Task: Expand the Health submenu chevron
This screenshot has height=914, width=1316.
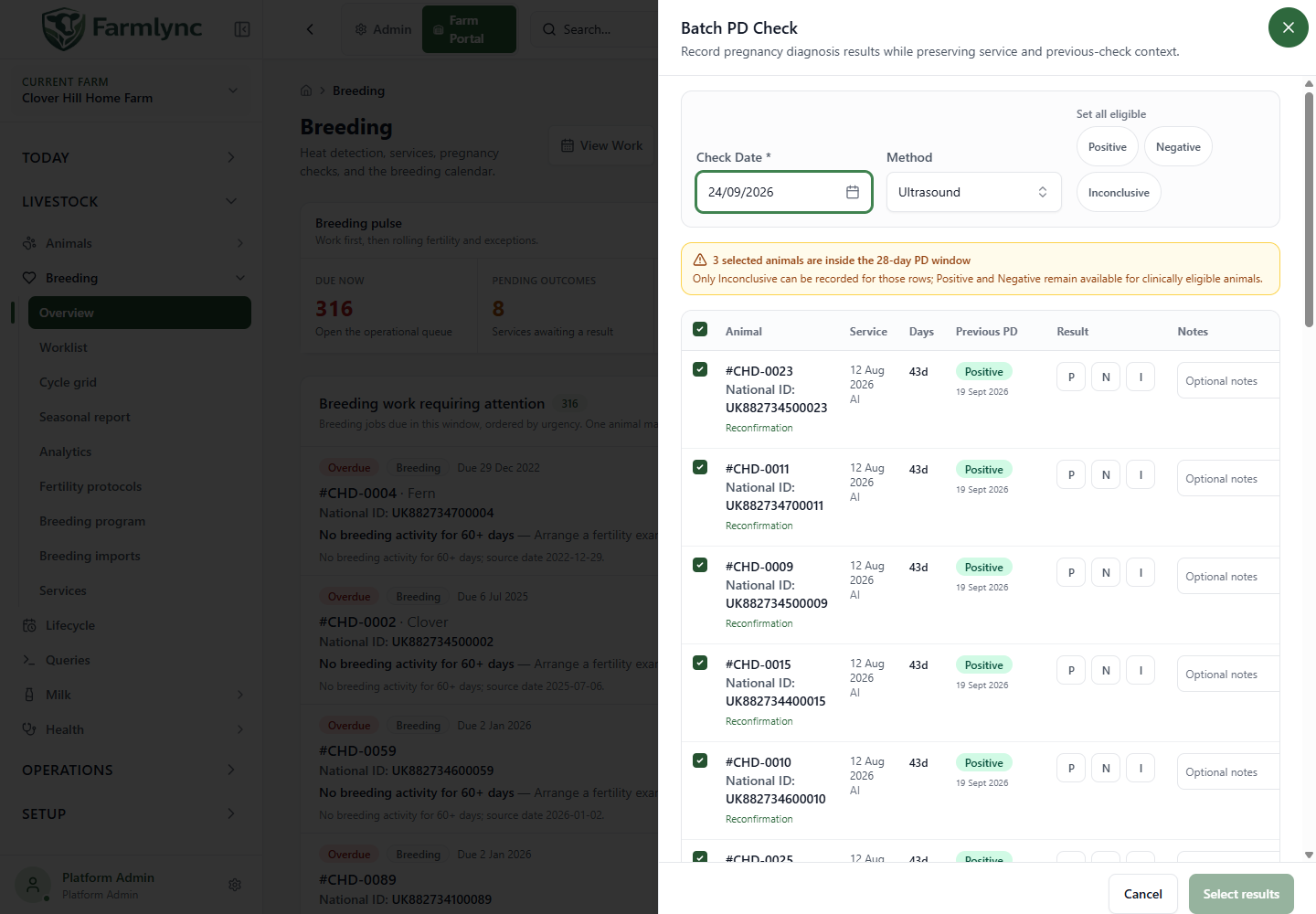Action: pyautogui.click(x=240, y=729)
